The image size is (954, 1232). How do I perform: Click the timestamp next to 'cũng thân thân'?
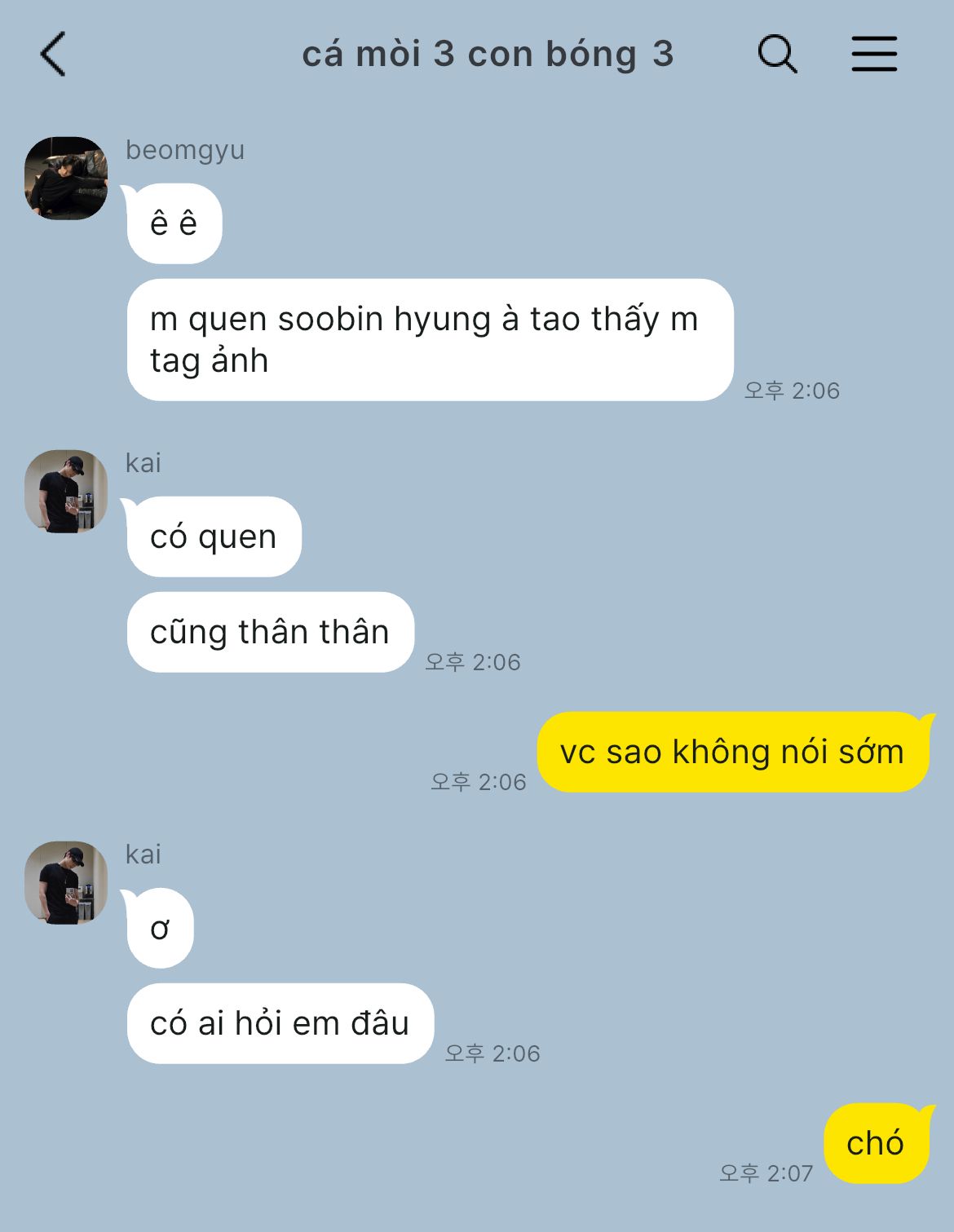[472, 662]
